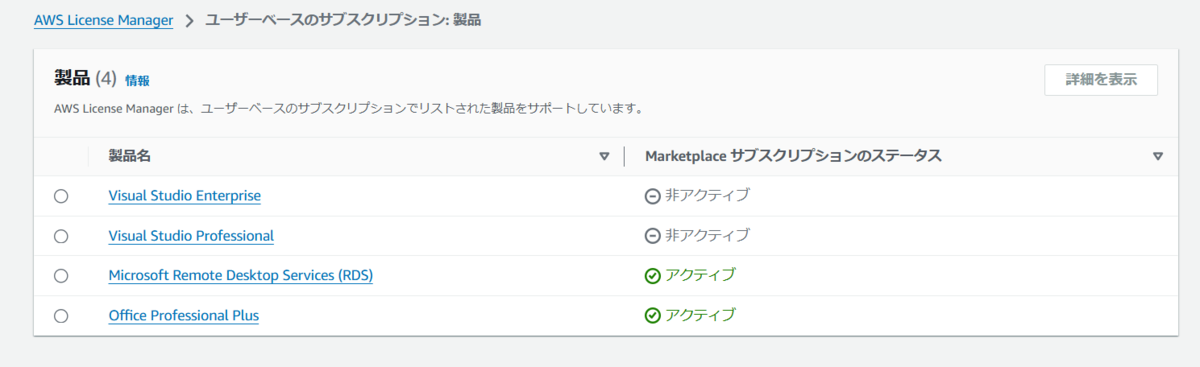This screenshot has height=367, width=1200.
Task: Select the Visual Studio Enterprise radio button
Action: coord(61,196)
